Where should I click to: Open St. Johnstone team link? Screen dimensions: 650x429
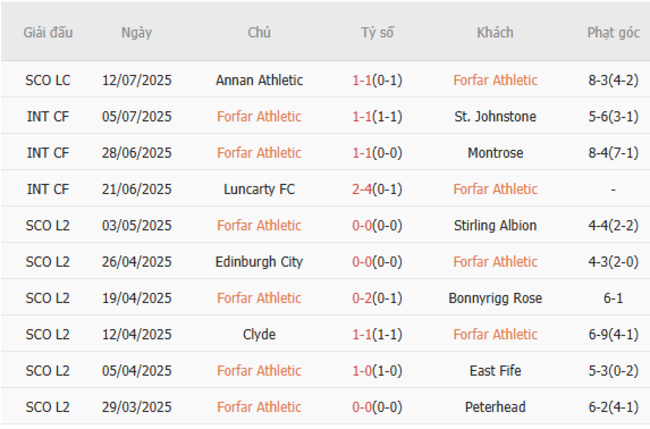click(495, 117)
